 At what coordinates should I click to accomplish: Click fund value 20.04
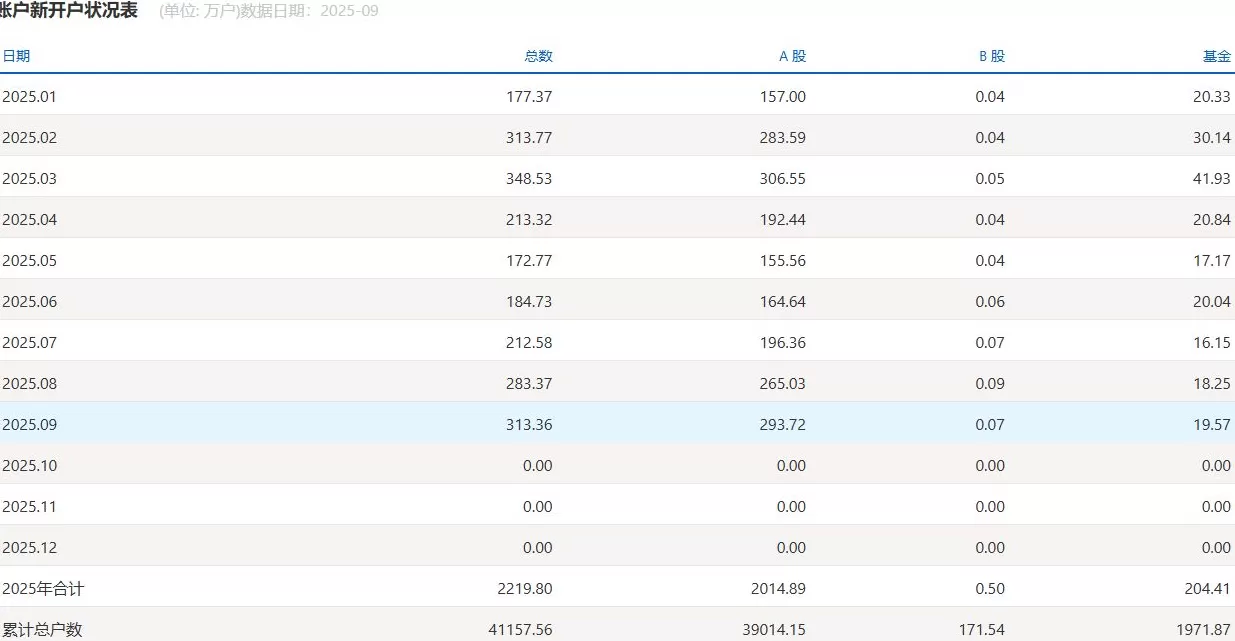click(1212, 302)
